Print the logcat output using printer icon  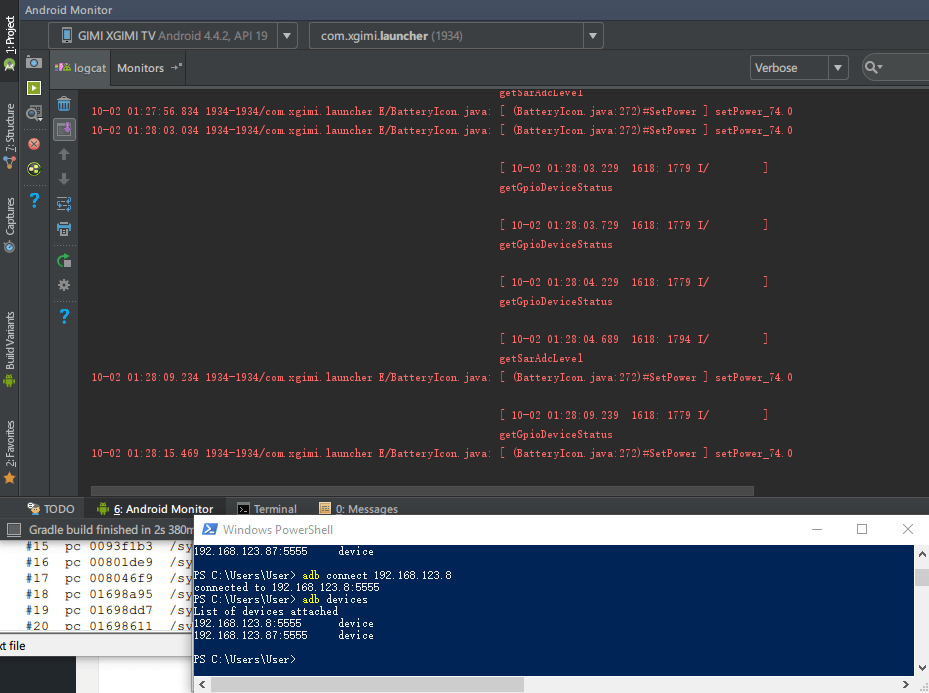64,229
